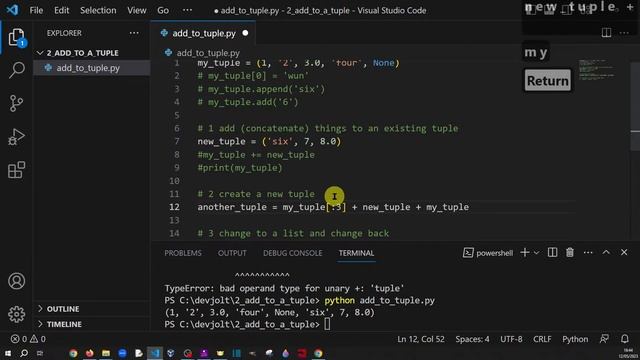Close the terminal panel
The height and width of the screenshot is (360, 640).
click(x=624, y=253)
